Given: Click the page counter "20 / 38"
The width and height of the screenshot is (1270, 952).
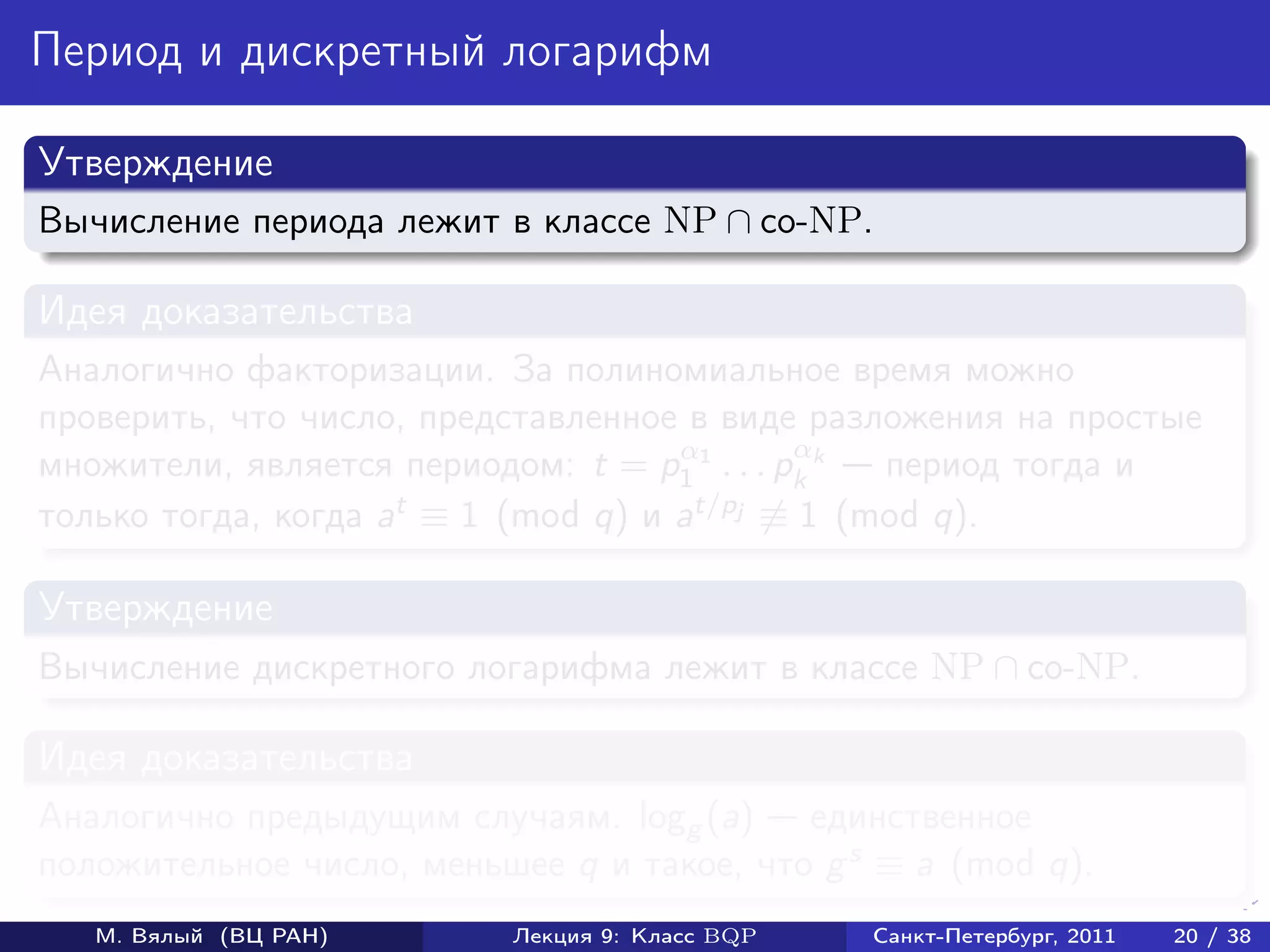Looking at the screenshot, I should point(1212,936).
